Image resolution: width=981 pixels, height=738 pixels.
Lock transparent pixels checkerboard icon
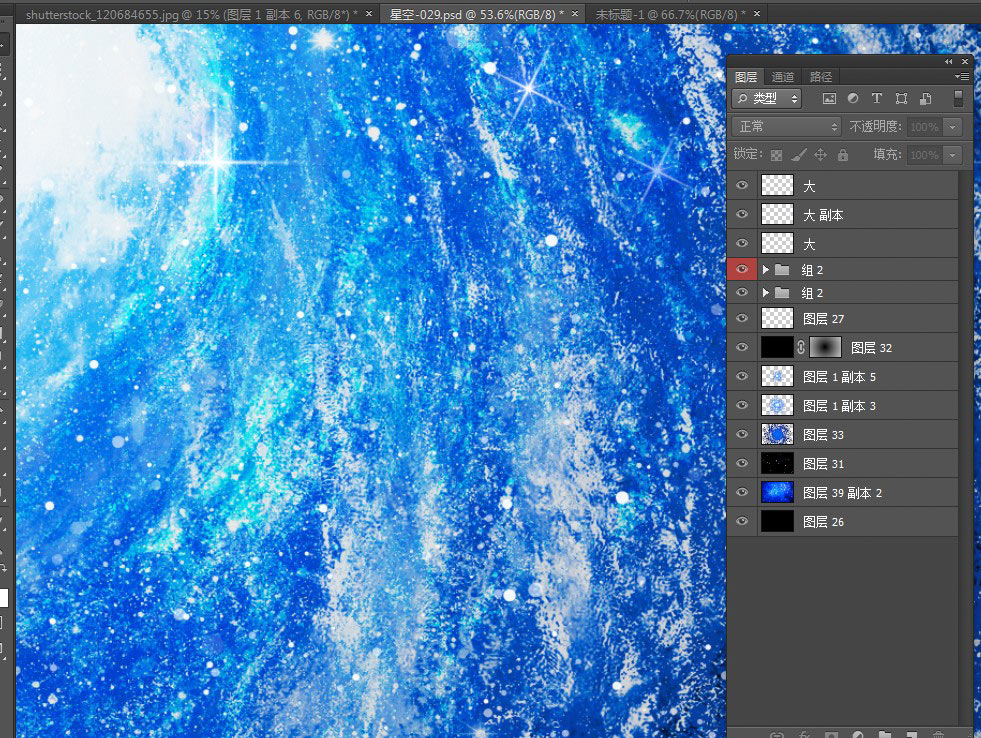click(x=776, y=155)
